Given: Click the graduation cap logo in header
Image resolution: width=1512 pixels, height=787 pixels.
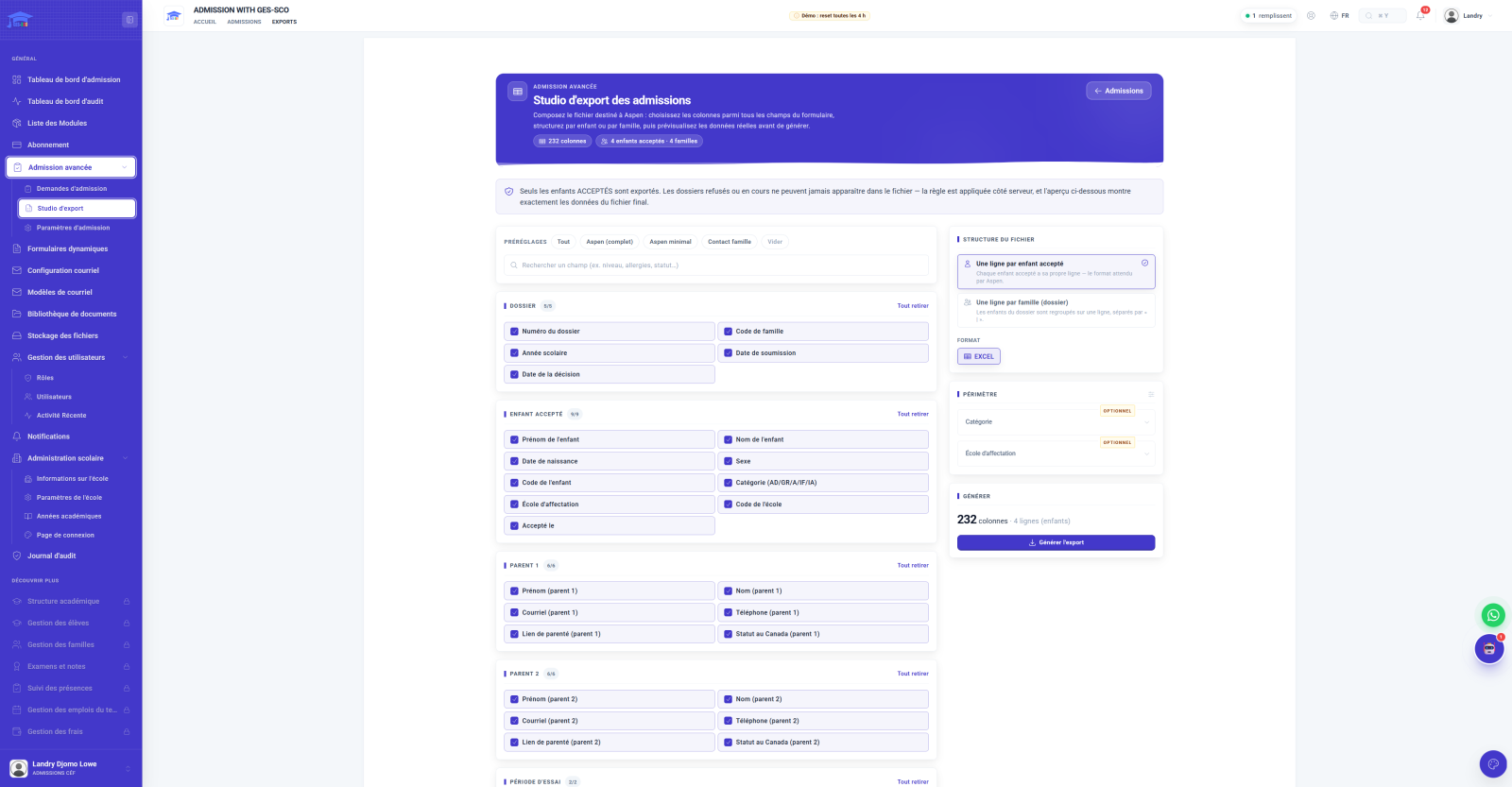Looking at the screenshot, I should (174, 15).
